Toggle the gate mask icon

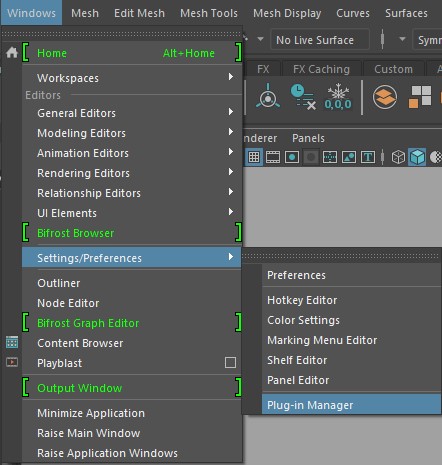311,157
